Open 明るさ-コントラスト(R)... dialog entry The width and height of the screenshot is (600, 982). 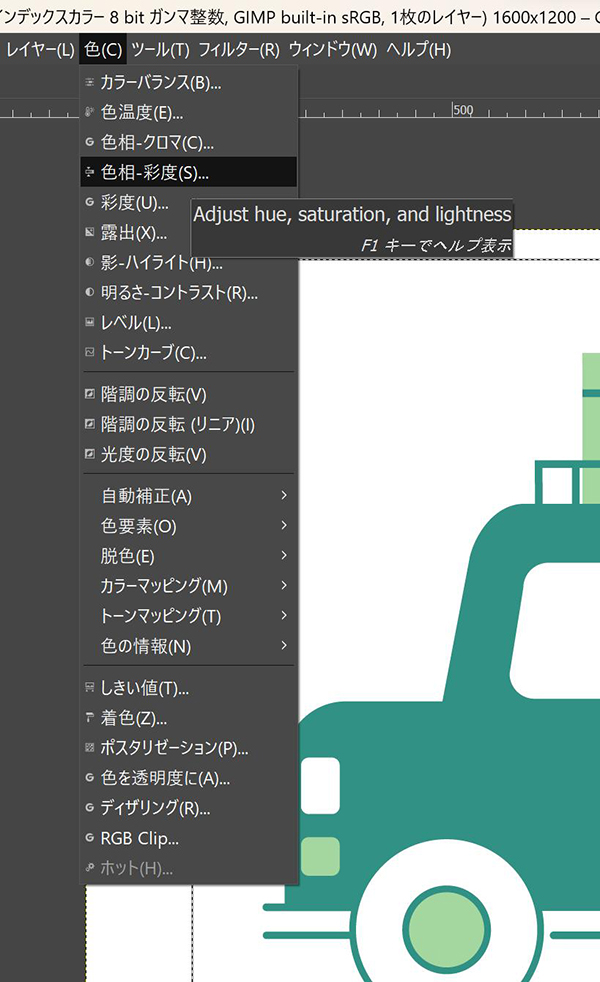189,292
